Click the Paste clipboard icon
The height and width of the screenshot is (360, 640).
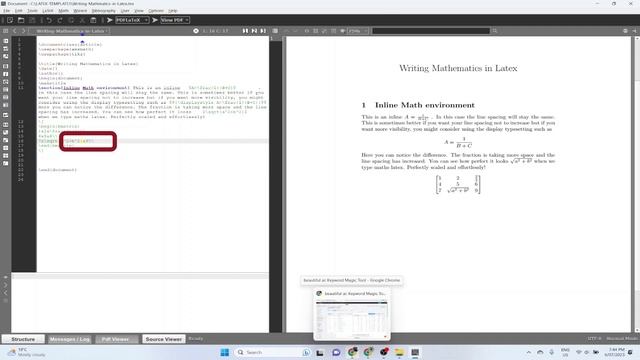point(93,20)
